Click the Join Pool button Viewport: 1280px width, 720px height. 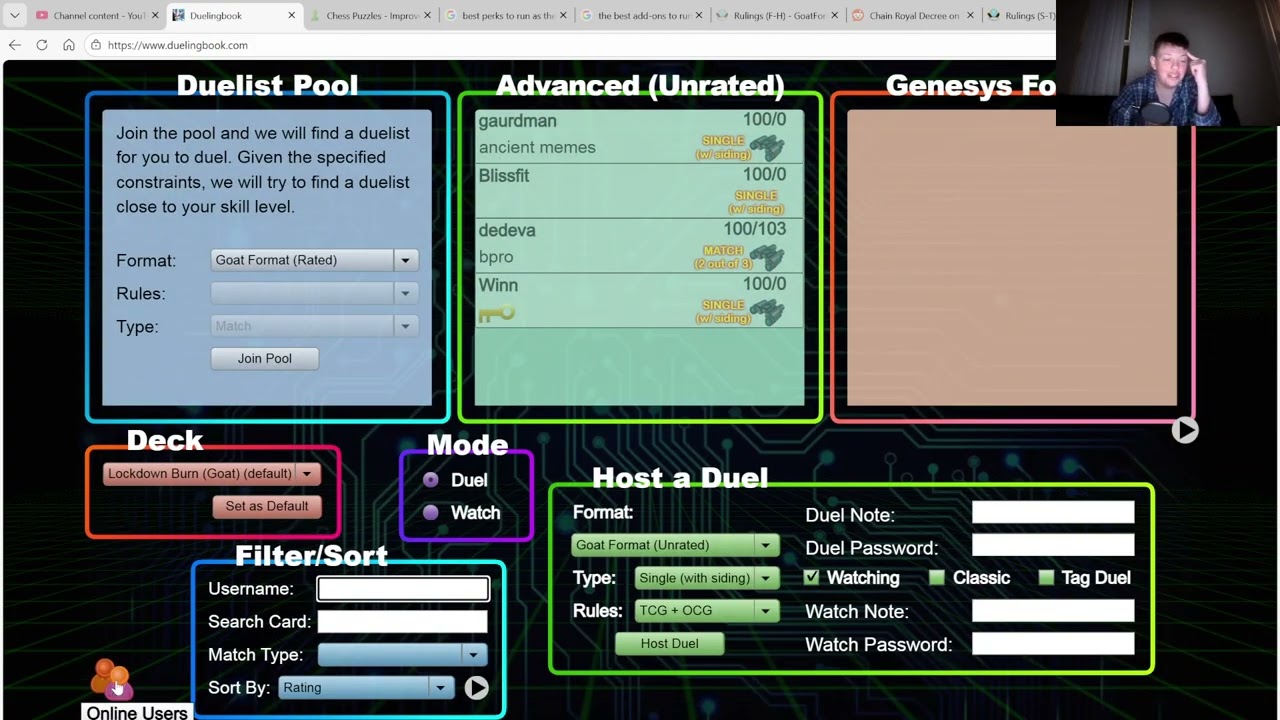coord(265,358)
